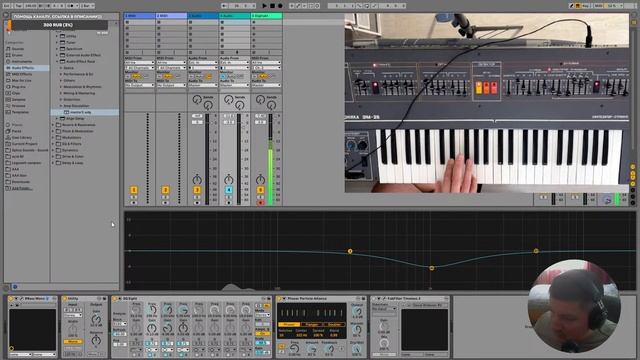Select Drums category in browser

17,55
